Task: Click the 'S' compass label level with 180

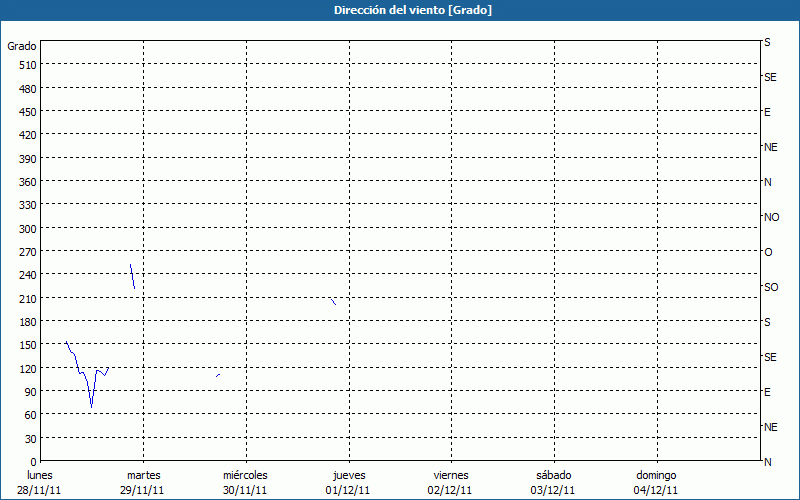Action: coord(767,322)
